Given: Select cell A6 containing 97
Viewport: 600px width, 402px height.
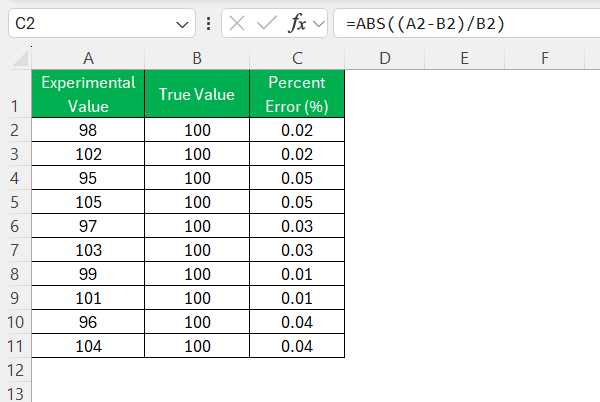Looking at the screenshot, I should click(88, 226).
